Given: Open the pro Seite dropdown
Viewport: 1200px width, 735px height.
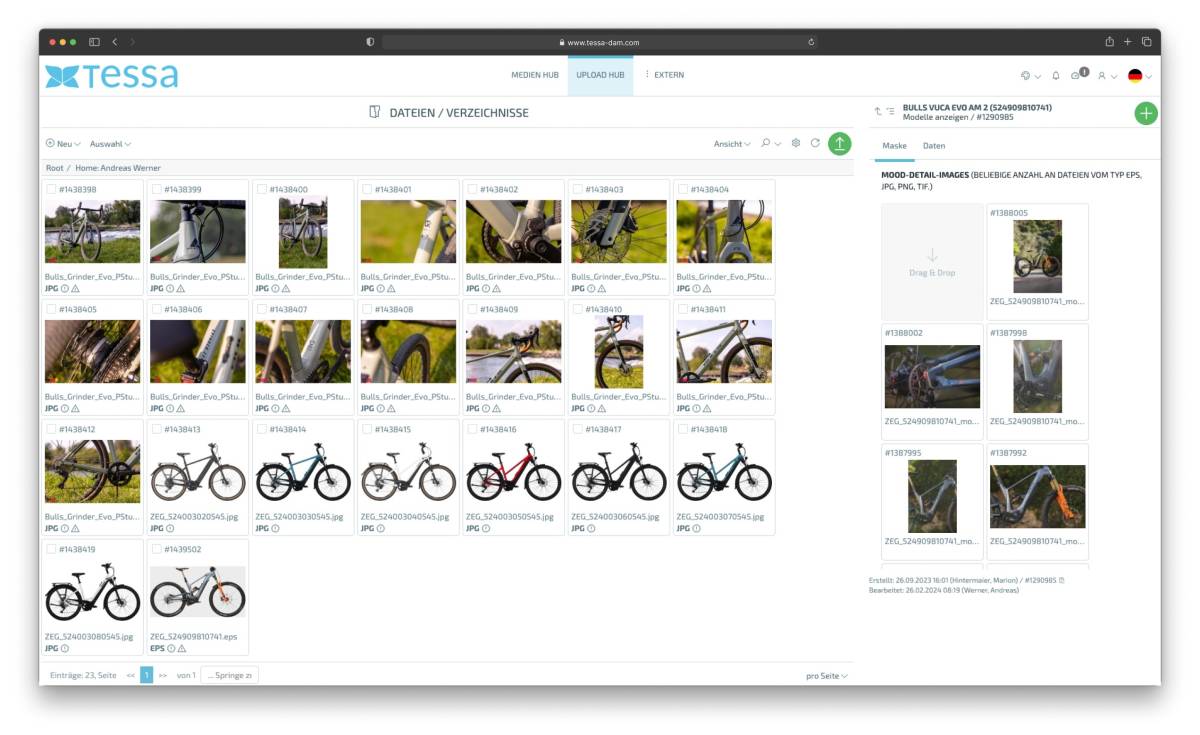Looking at the screenshot, I should (827, 676).
